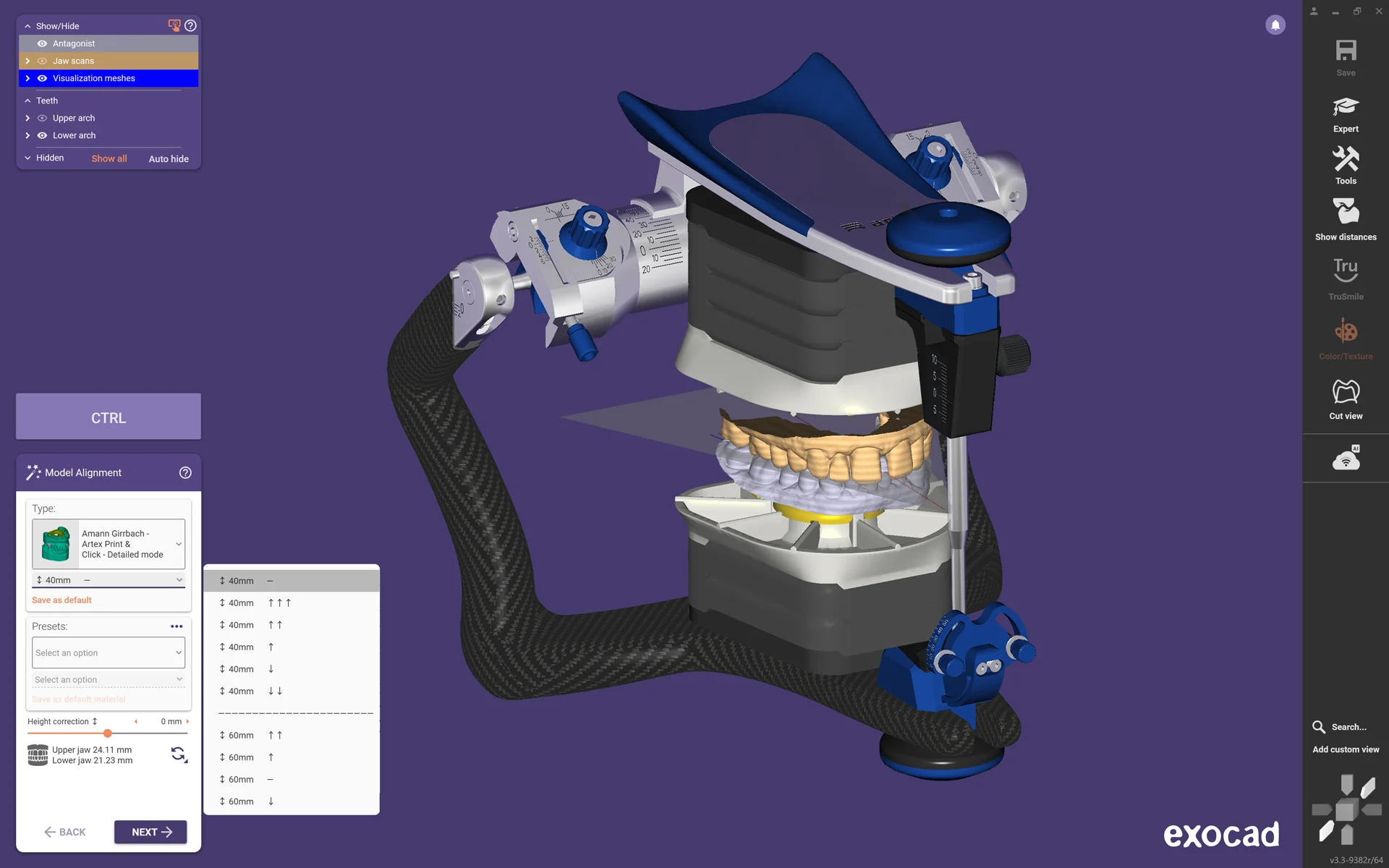The height and width of the screenshot is (868, 1389).
Task: Collapse the Show/Hide panel
Action: 27,25
